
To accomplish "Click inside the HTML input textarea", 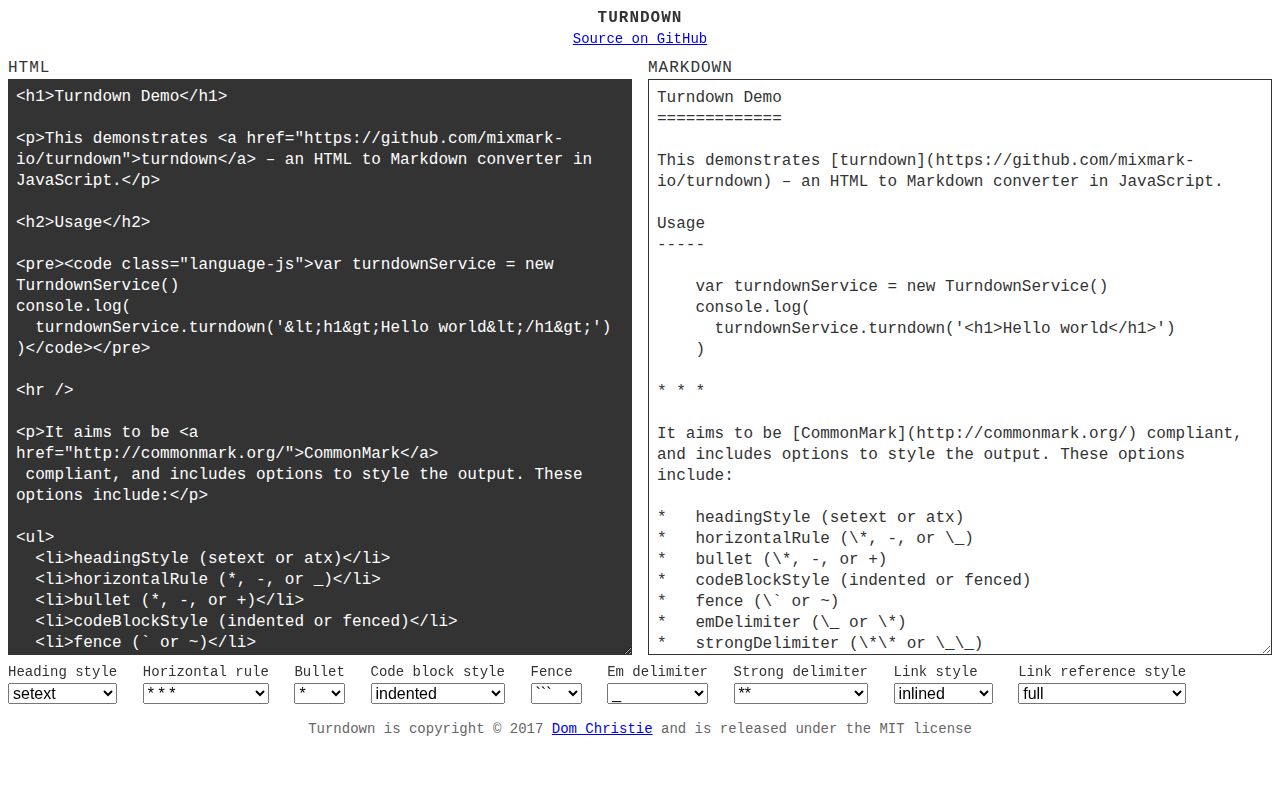I will [320, 367].
